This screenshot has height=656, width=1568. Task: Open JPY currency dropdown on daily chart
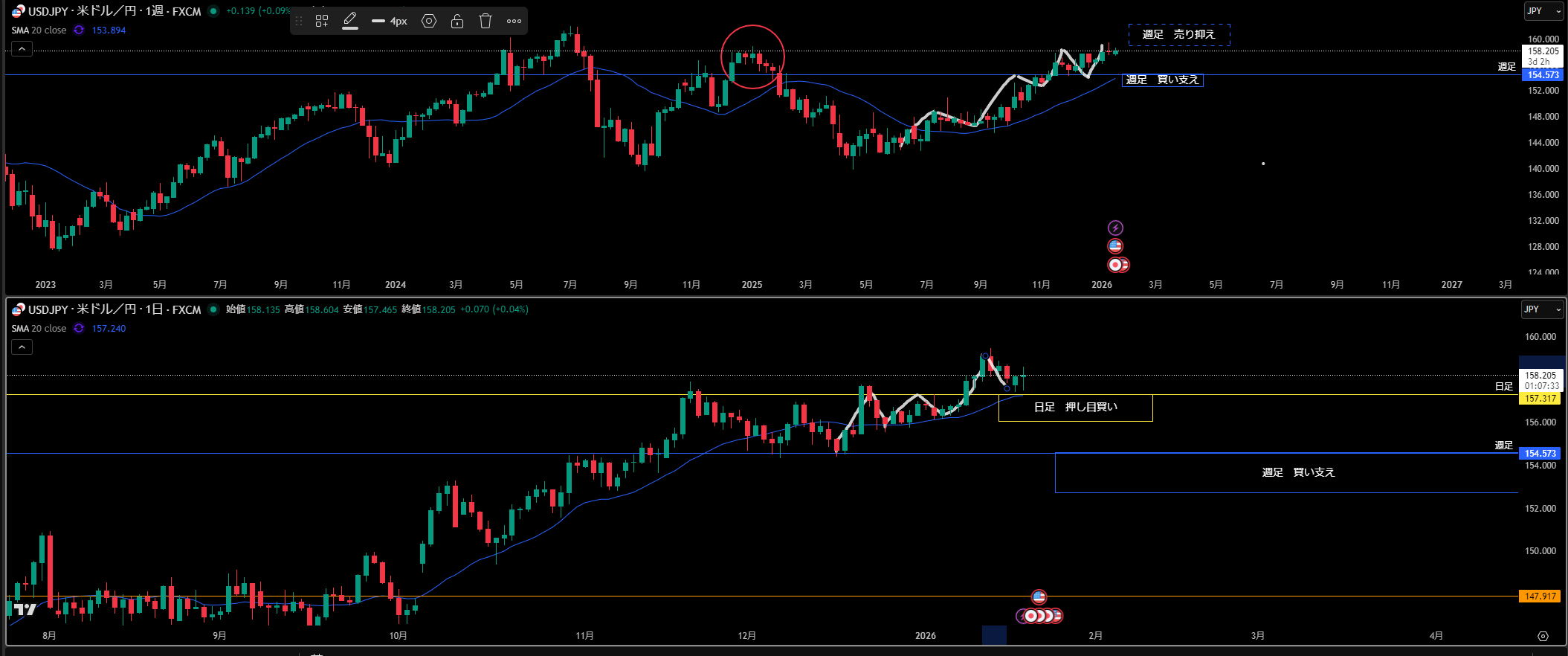pyautogui.click(x=1543, y=309)
